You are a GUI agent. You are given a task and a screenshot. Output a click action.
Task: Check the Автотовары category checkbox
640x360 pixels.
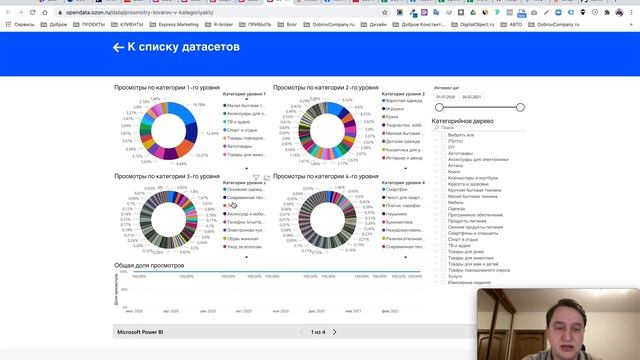(443, 153)
